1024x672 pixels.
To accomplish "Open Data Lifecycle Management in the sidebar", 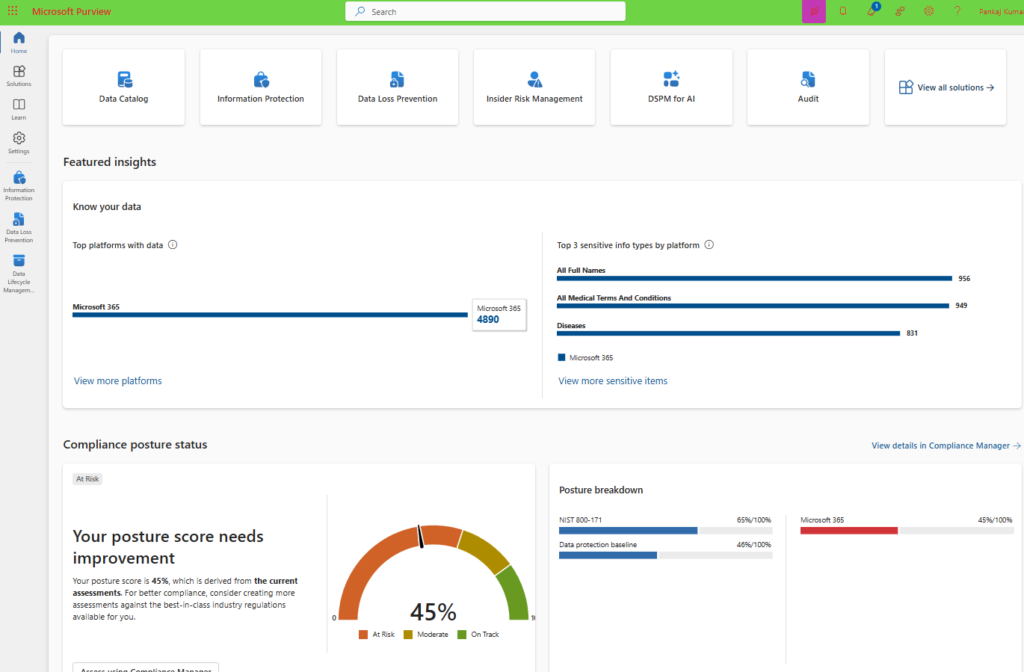I will pos(19,274).
